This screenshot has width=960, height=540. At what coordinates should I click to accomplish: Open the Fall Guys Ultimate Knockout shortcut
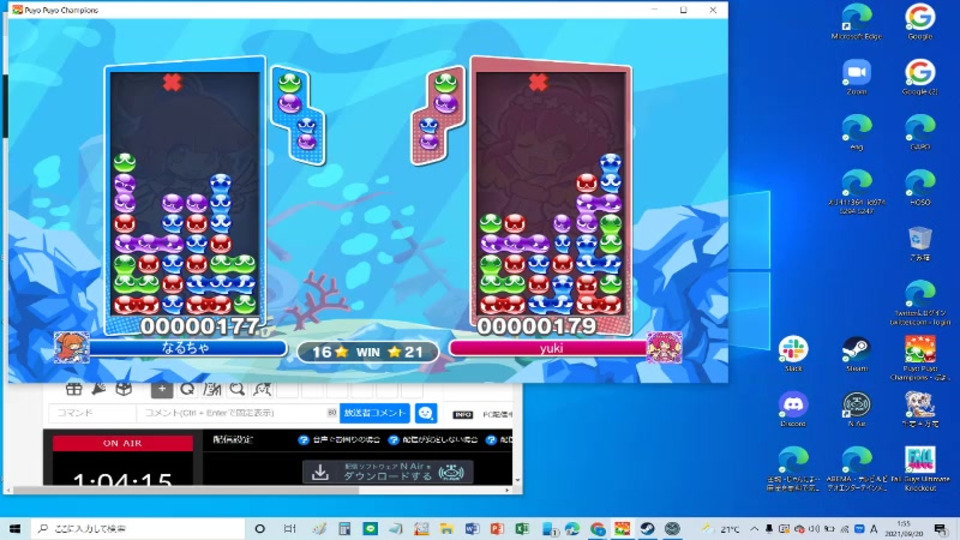[920, 468]
